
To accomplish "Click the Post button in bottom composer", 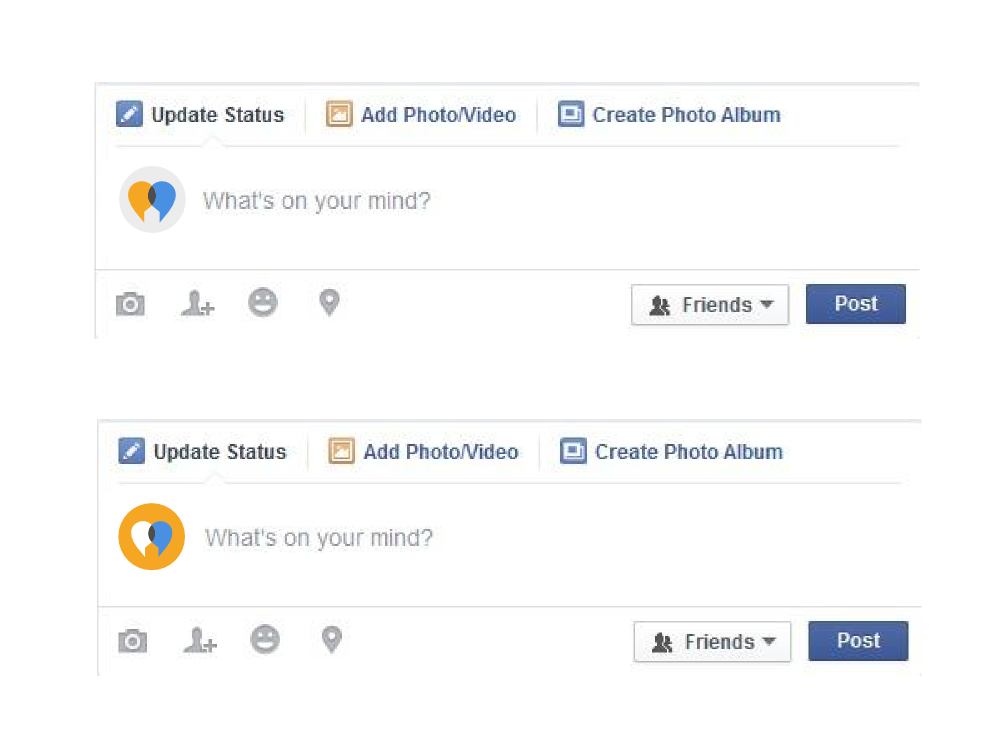I will point(858,640).
